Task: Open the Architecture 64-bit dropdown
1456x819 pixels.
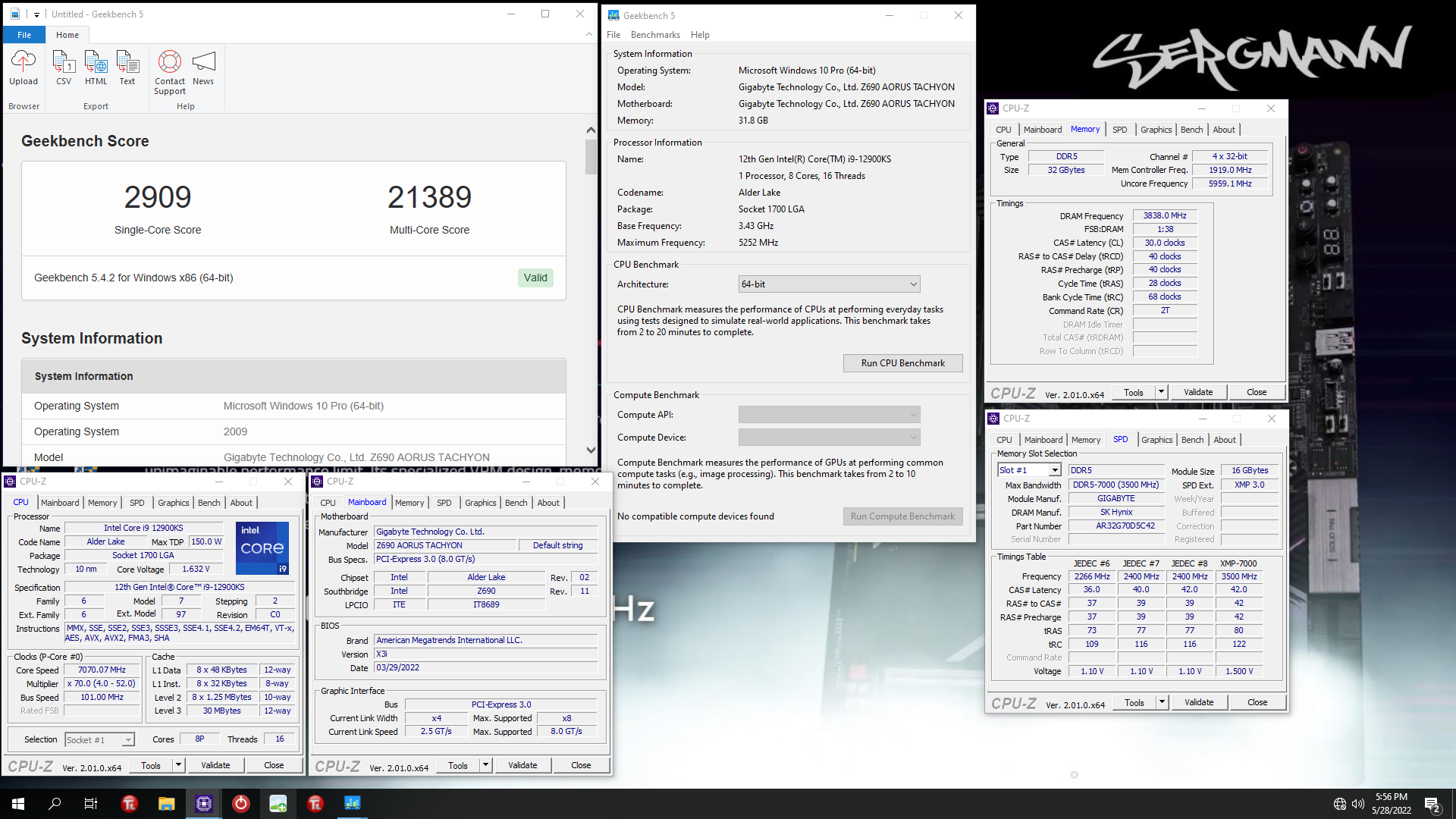Action: click(x=829, y=284)
